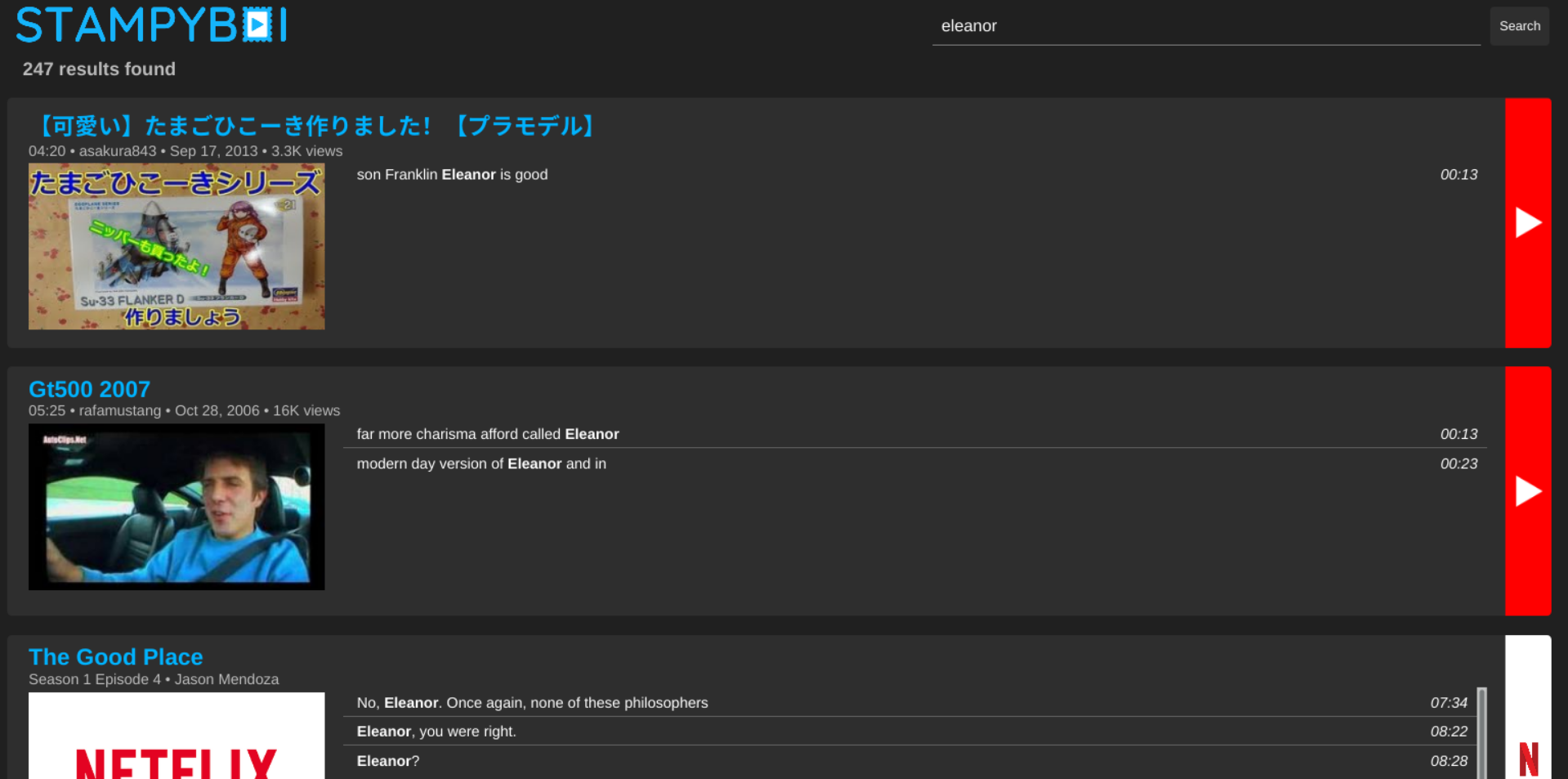Jump to 'son Franklin Eleanor is good' line
The image size is (1568, 779).
click(915, 175)
